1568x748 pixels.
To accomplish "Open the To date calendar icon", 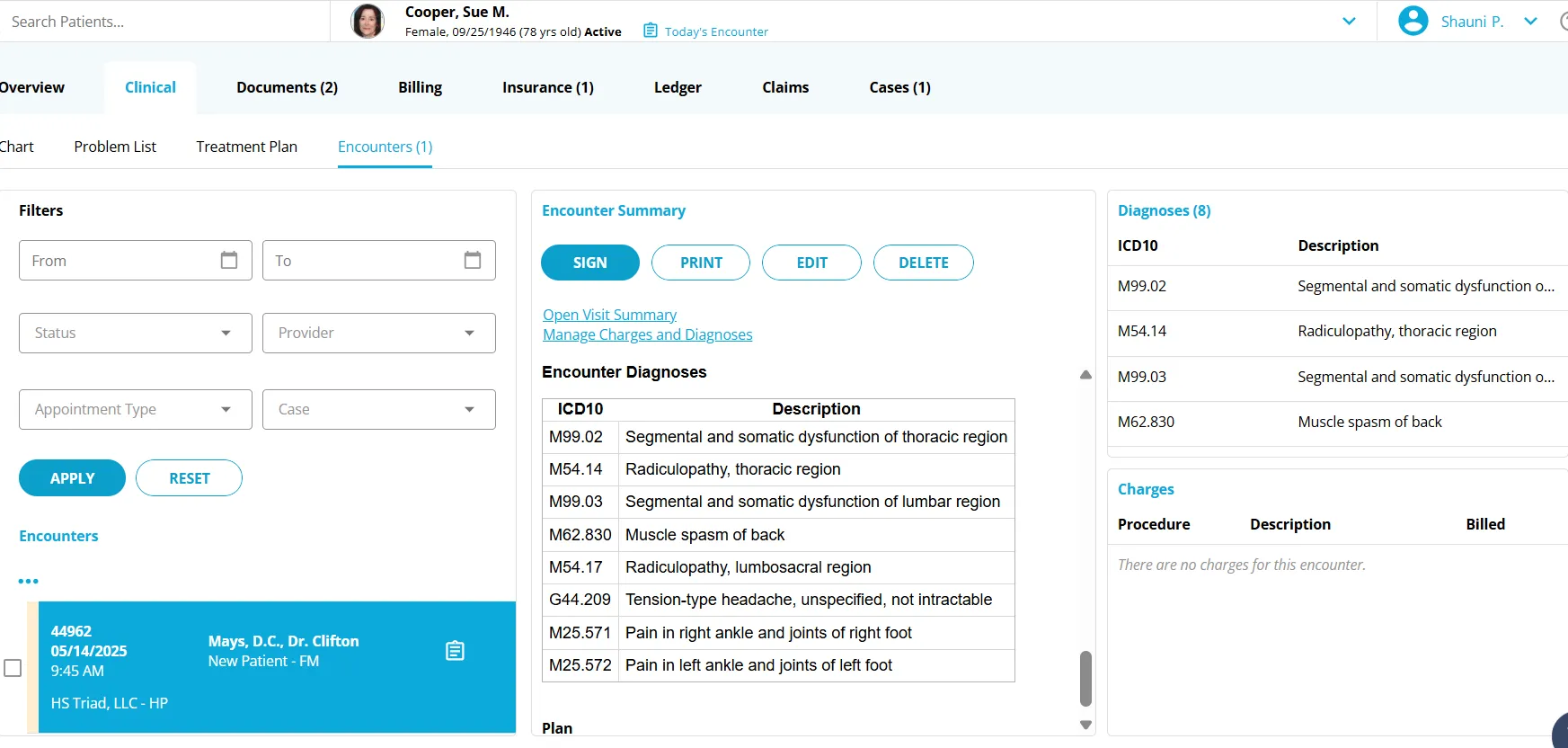I will [473, 260].
